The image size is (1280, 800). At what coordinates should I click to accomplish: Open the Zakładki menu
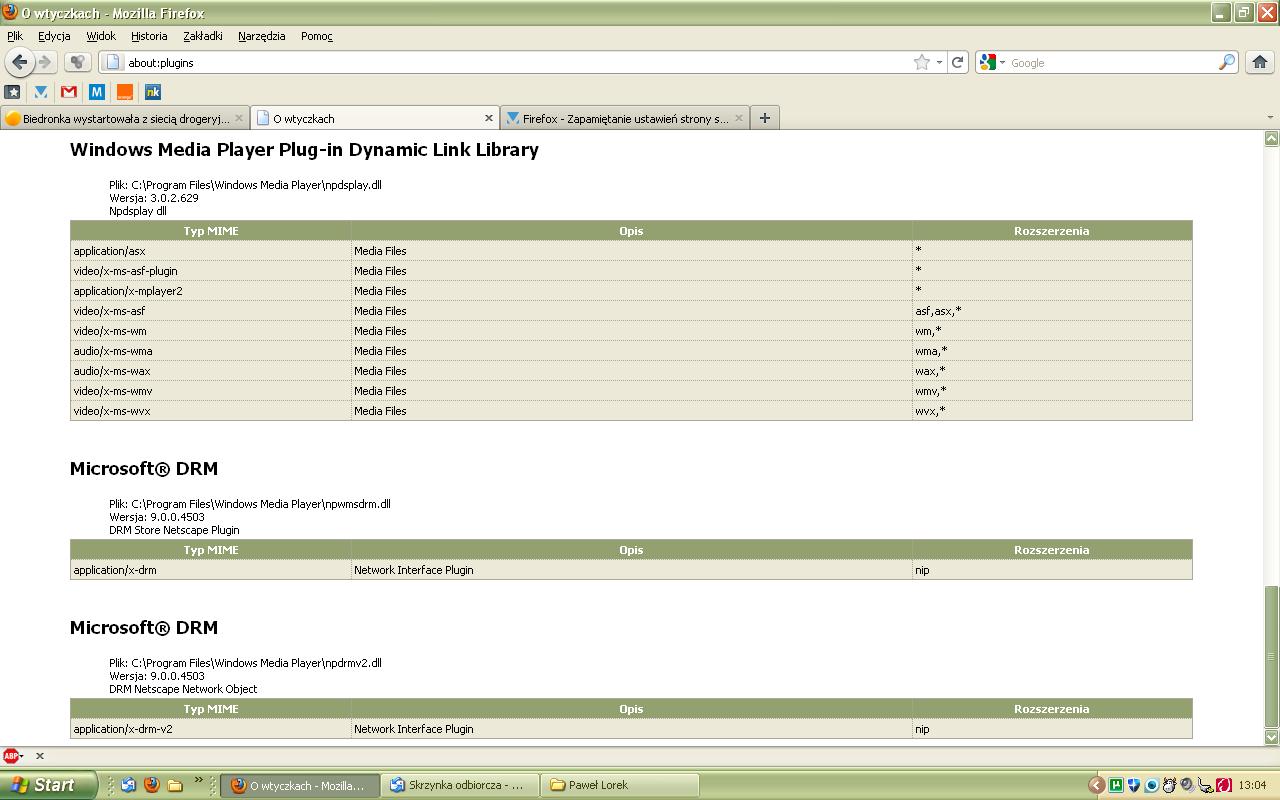point(203,36)
